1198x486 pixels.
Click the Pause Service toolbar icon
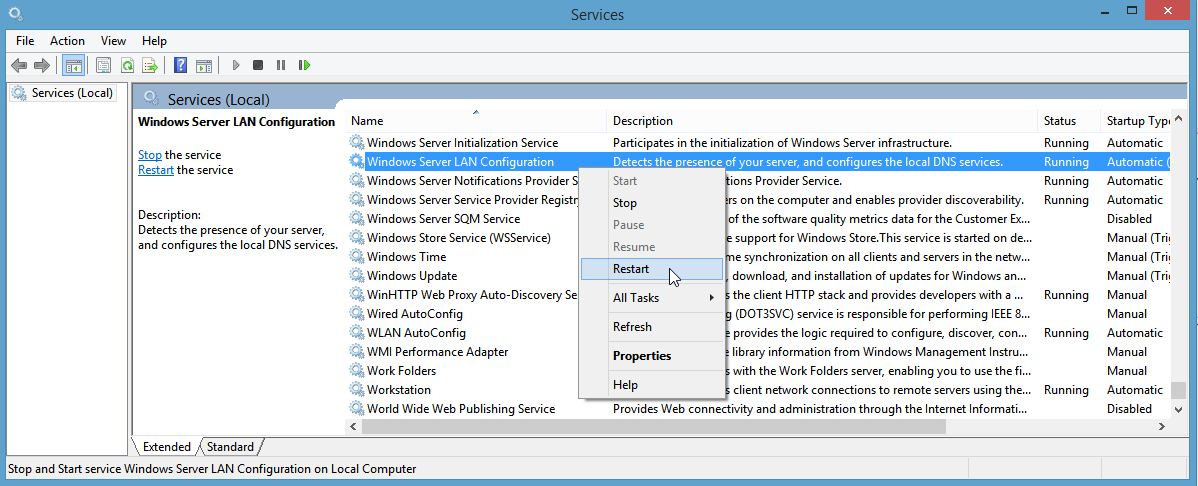[281, 66]
